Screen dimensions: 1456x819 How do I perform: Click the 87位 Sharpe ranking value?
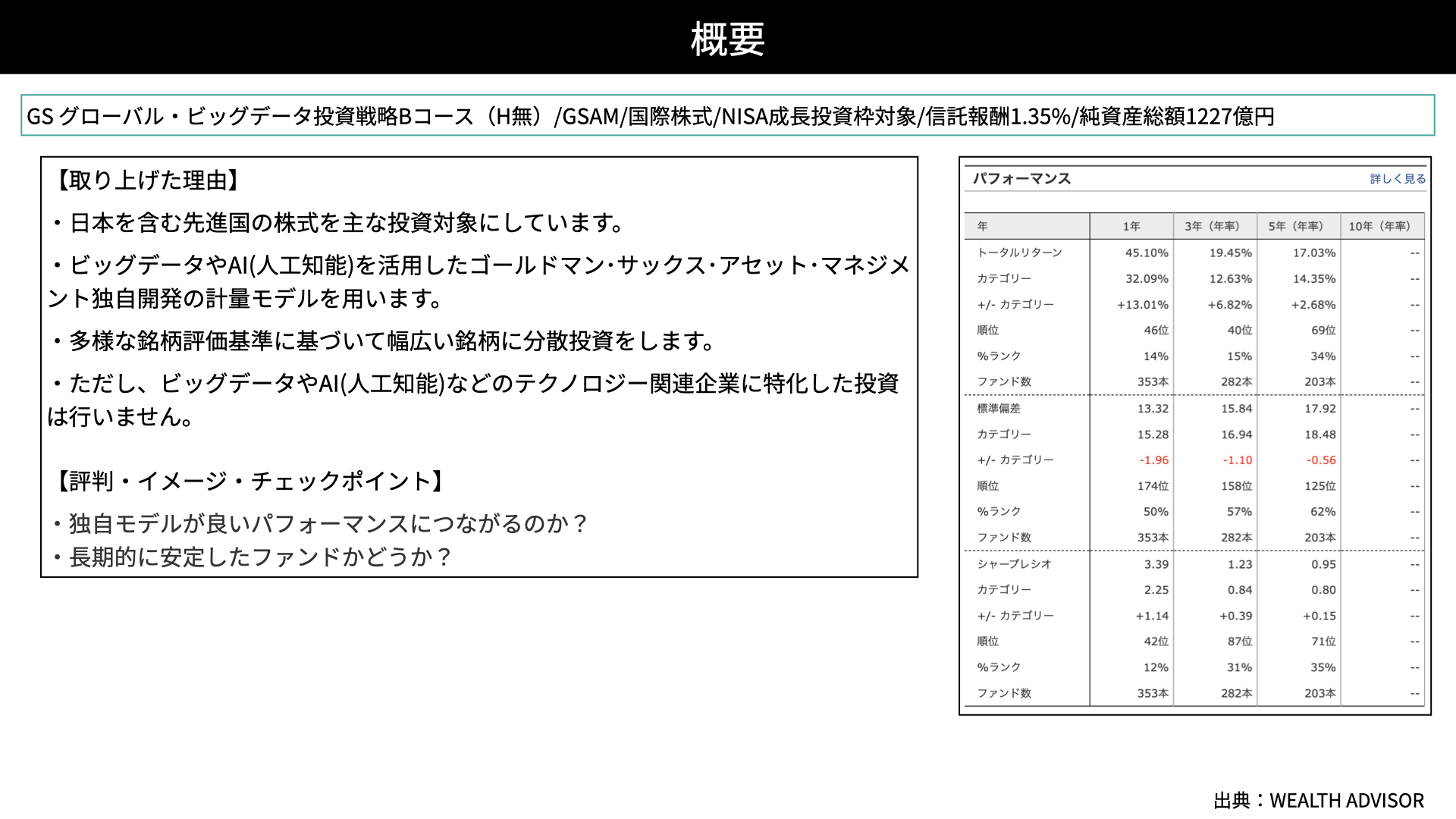pos(1240,642)
